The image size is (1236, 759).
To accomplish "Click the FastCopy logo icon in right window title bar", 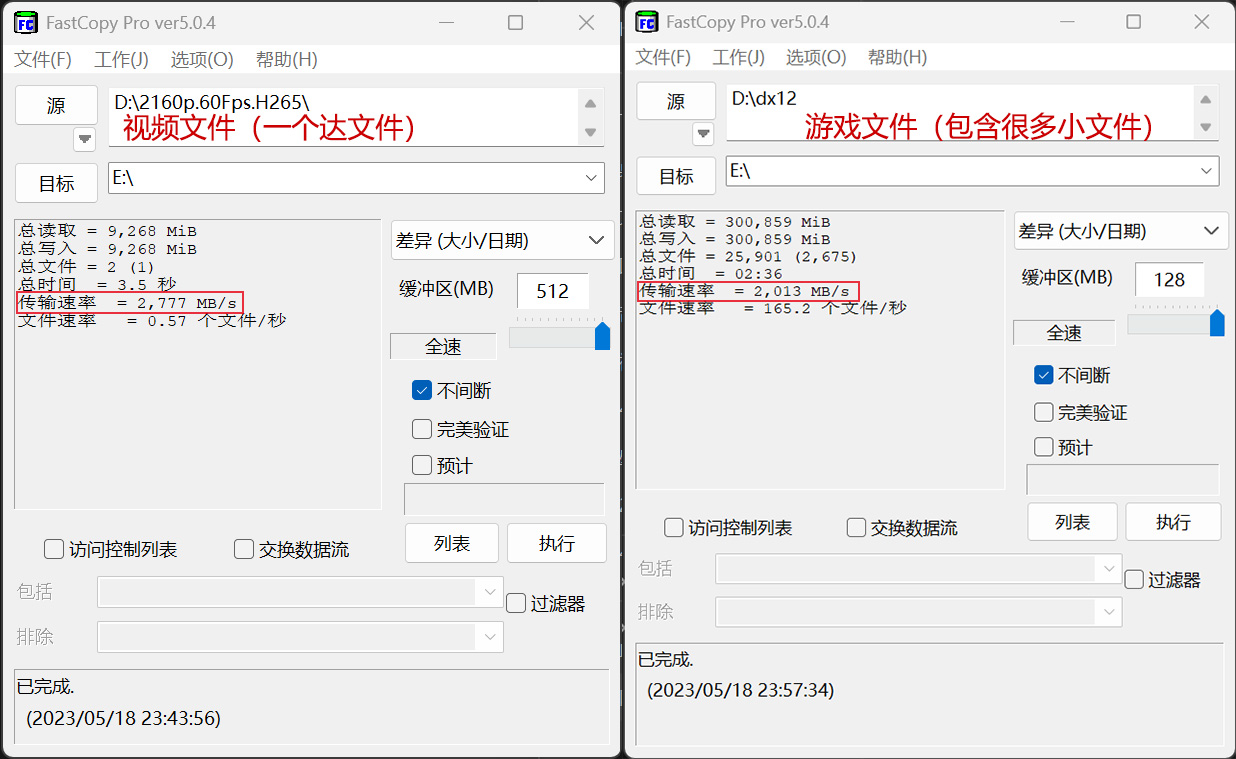I will click(x=645, y=21).
